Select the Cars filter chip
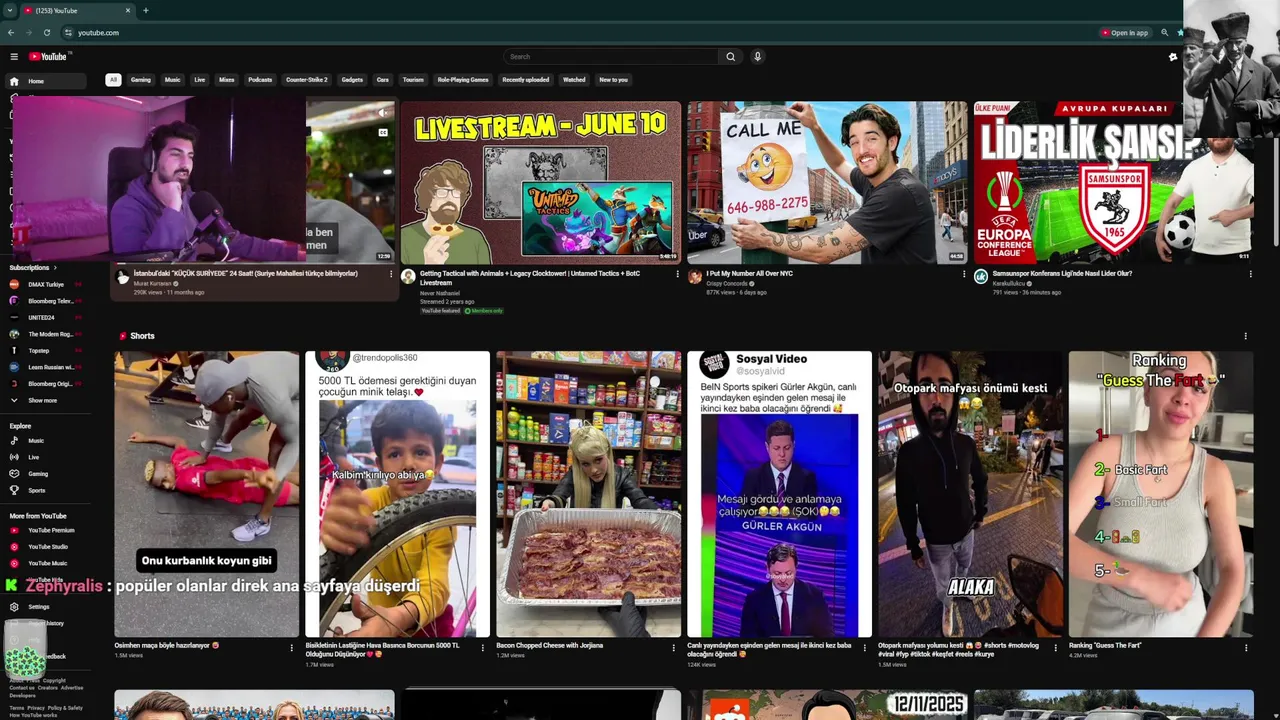Viewport: 1280px width, 720px height. tap(383, 80)
